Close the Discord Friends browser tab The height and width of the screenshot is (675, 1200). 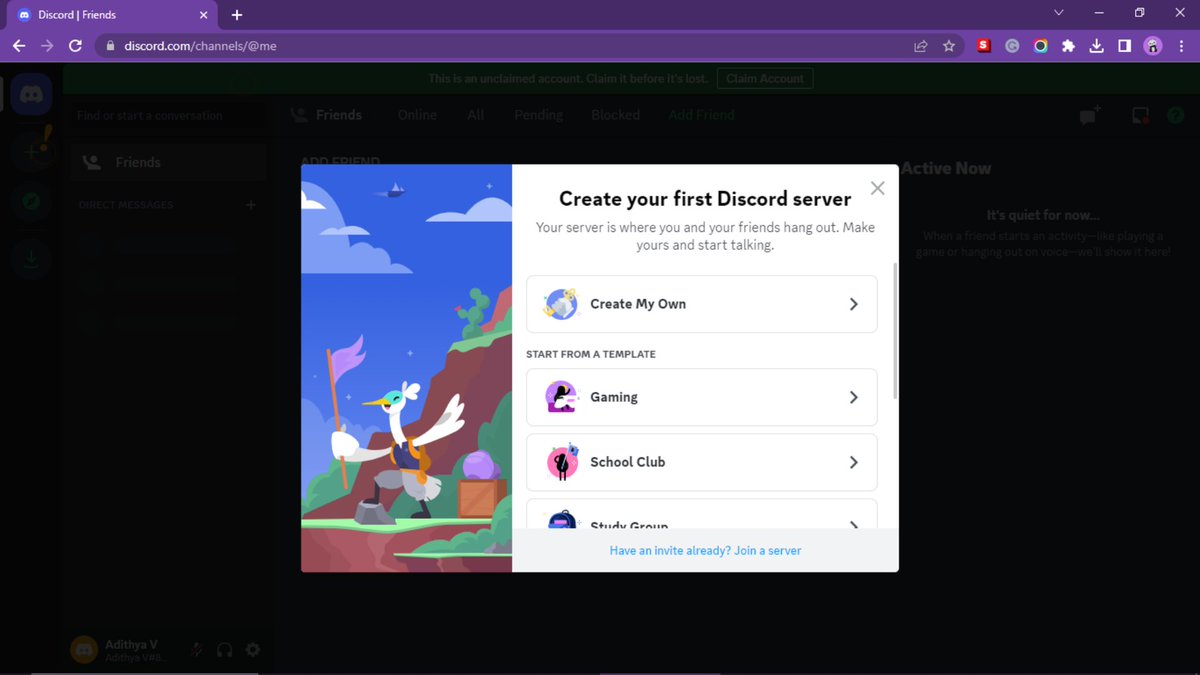pos(204,15)
